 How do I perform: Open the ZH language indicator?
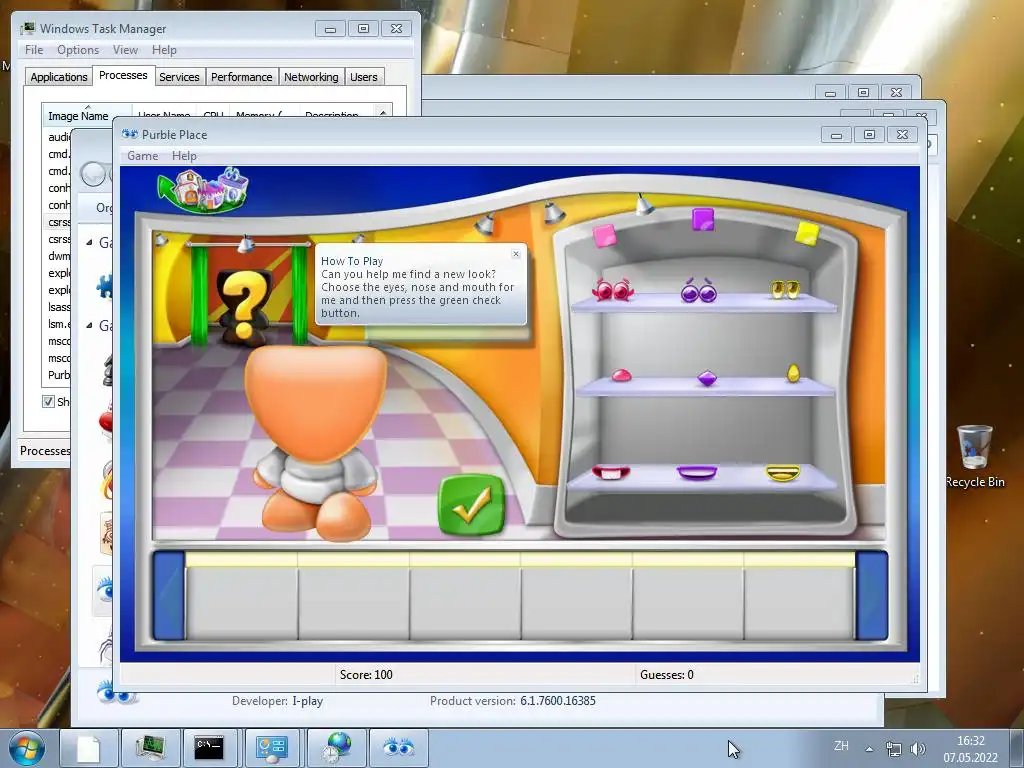(x=841, y=746)
